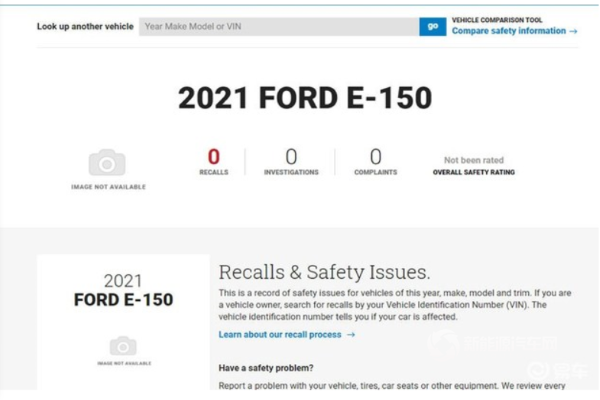Image resolution: width=600 pixels, height=400 pixels.
Task: Click the Overall Safety Rating label
Action: 474,172
